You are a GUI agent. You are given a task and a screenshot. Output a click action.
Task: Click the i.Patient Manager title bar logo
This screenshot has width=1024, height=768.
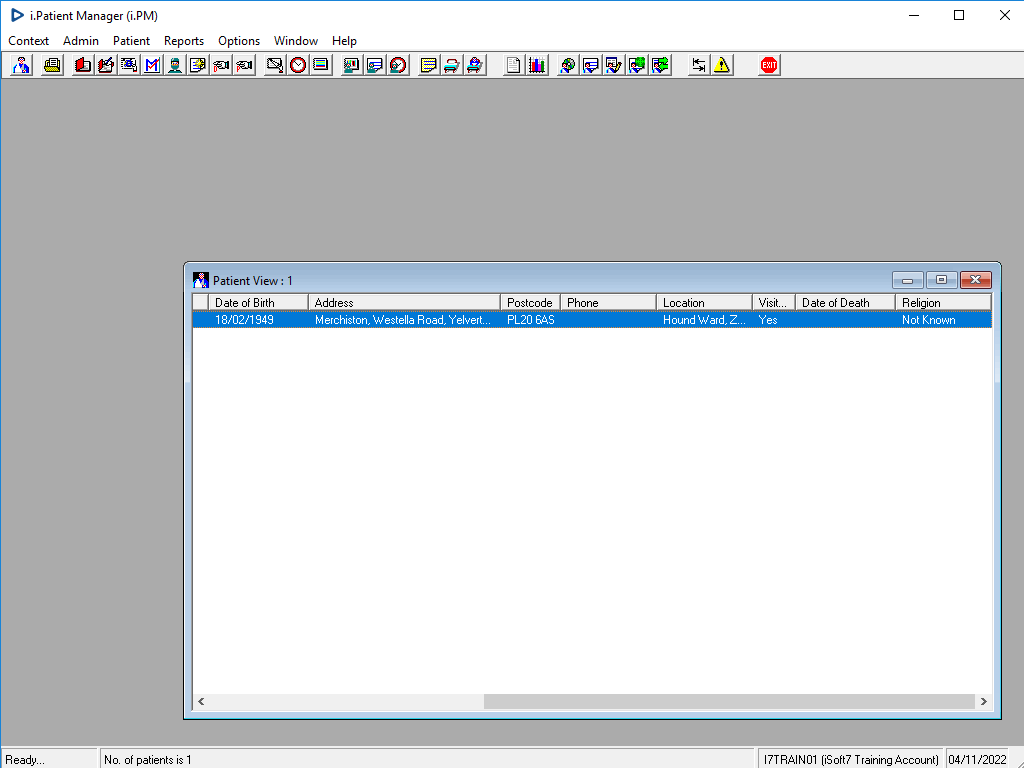[17, 15]
